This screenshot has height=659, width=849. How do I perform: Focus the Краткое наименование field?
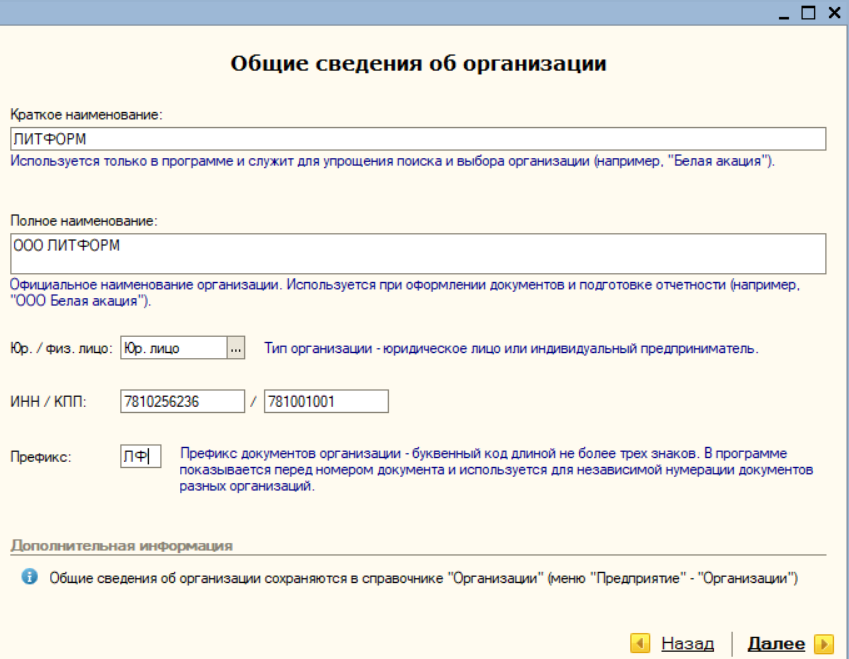point(418,139)
